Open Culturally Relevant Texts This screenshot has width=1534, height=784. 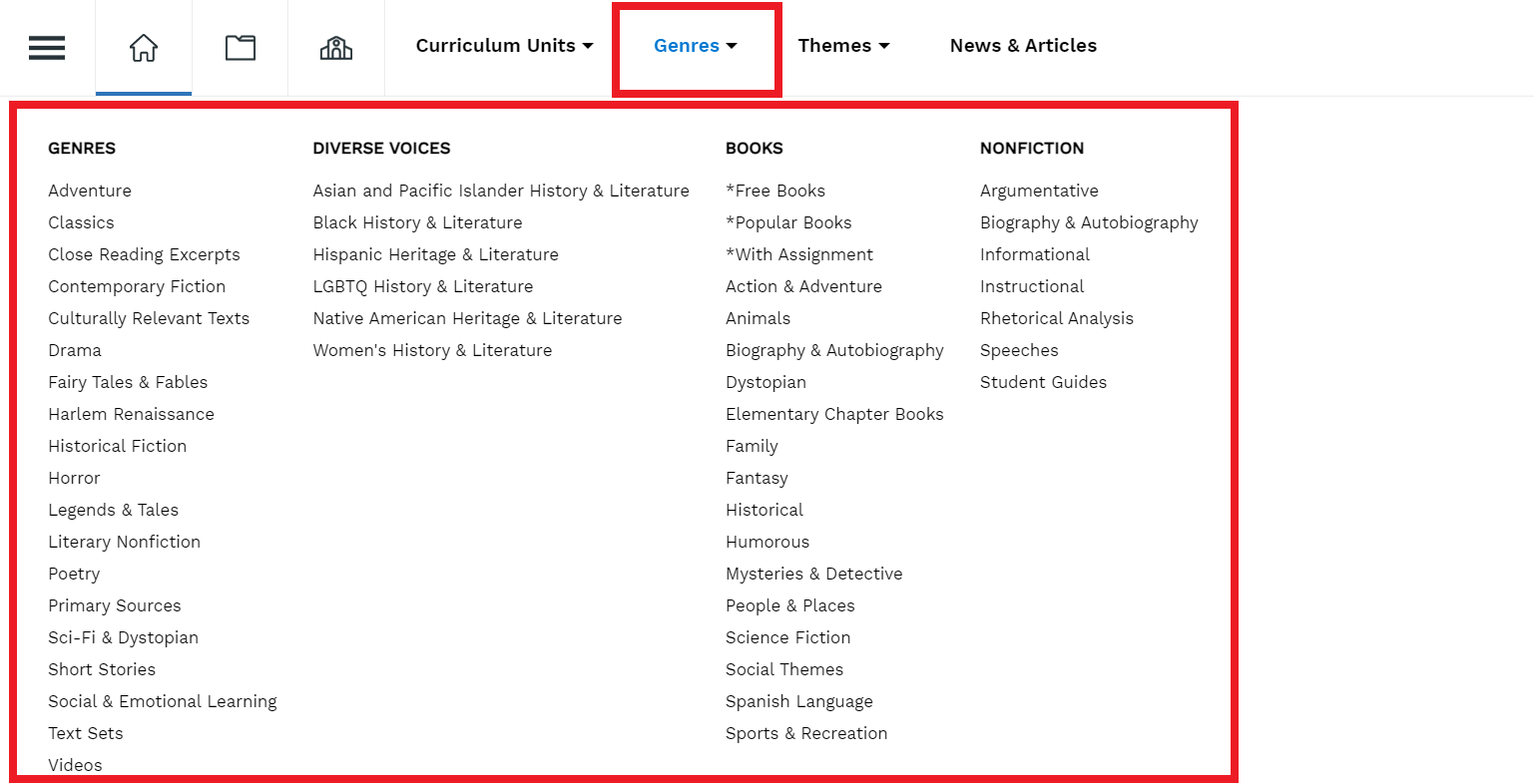click(x=149, y=318)
